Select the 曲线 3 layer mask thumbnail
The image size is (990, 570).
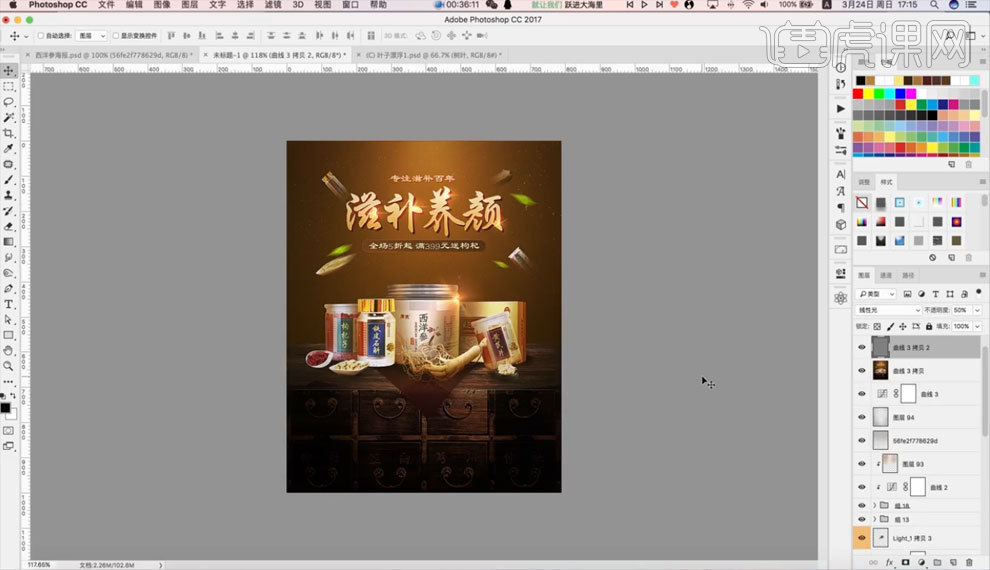click(x=908, y=394)
